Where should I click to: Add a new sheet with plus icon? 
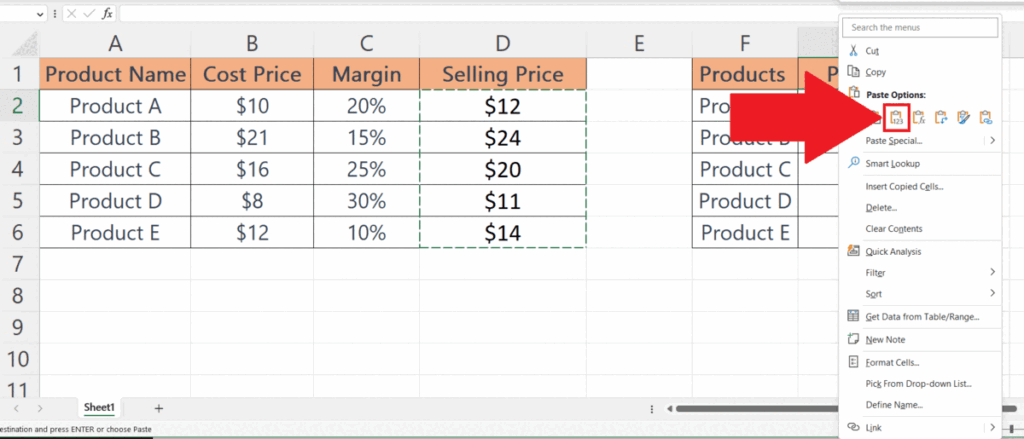tap(158, 408)
